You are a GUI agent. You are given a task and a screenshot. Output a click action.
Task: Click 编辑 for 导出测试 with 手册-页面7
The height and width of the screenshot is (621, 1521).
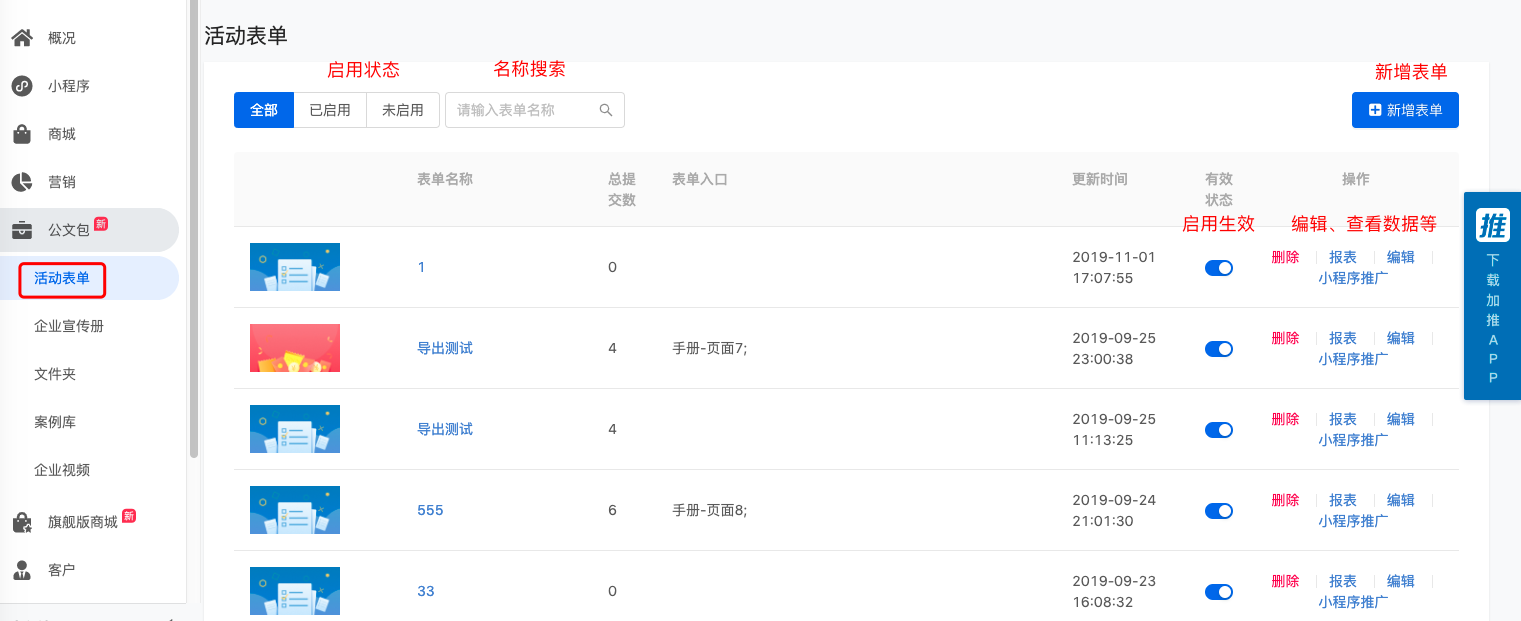tap(1401, 338)
